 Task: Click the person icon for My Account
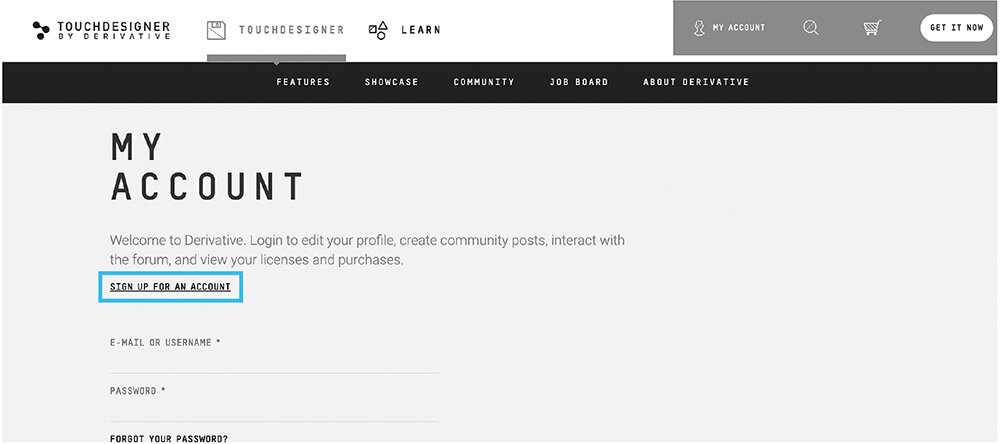click(699, 28)
